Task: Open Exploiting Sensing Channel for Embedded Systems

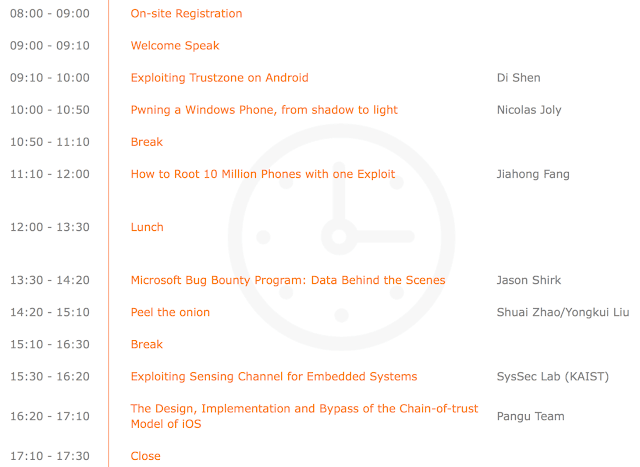Action: point(274,377)
